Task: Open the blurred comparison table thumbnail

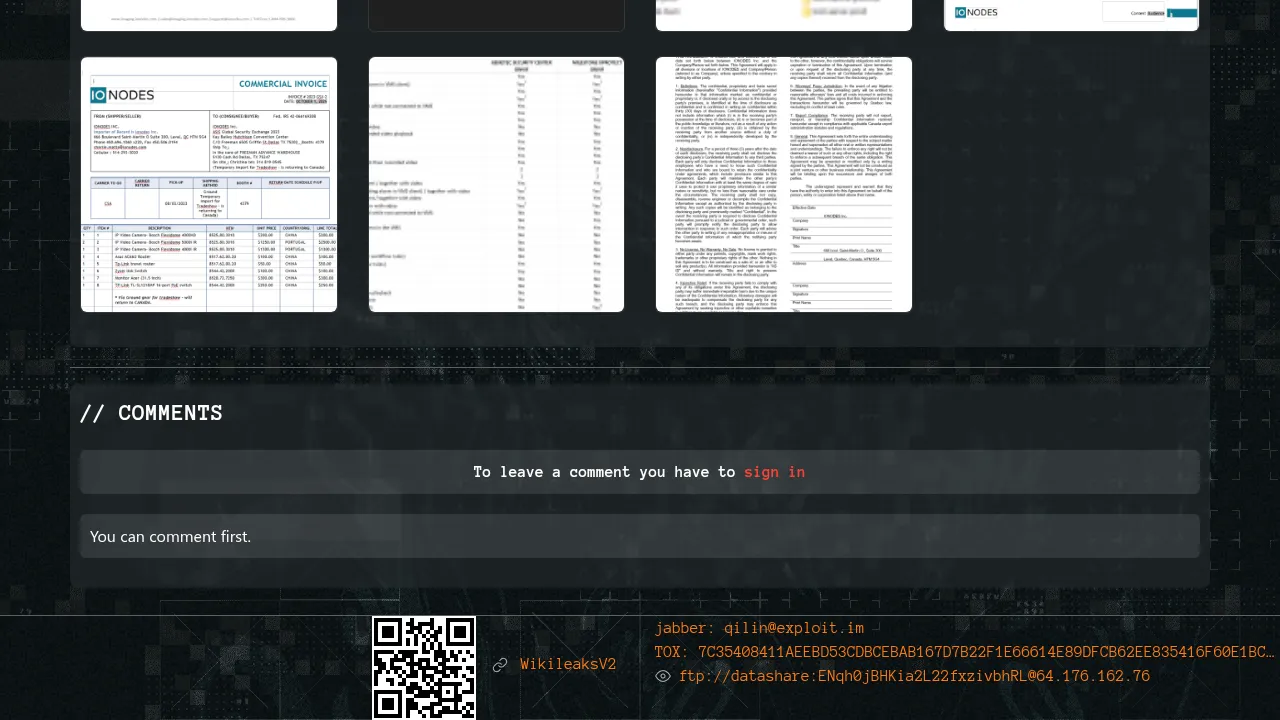Action: point(496,185)
